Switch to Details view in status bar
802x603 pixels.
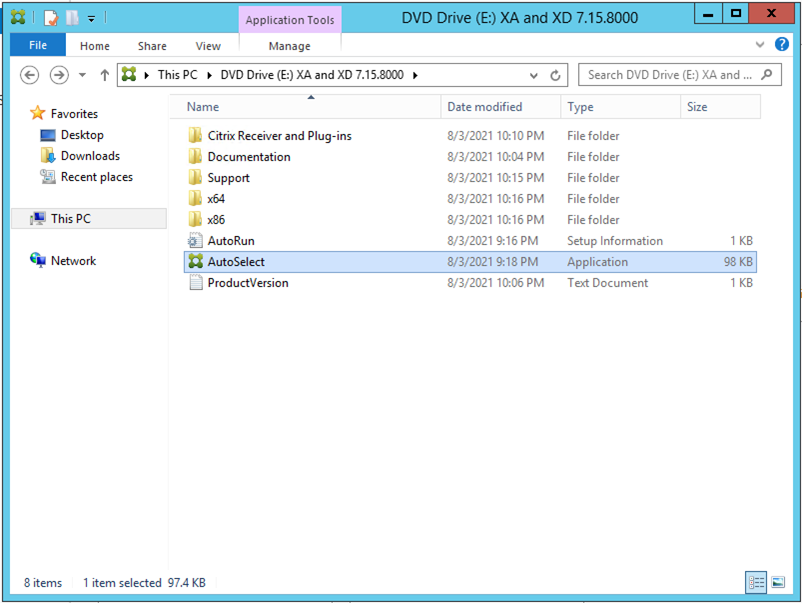756,582
